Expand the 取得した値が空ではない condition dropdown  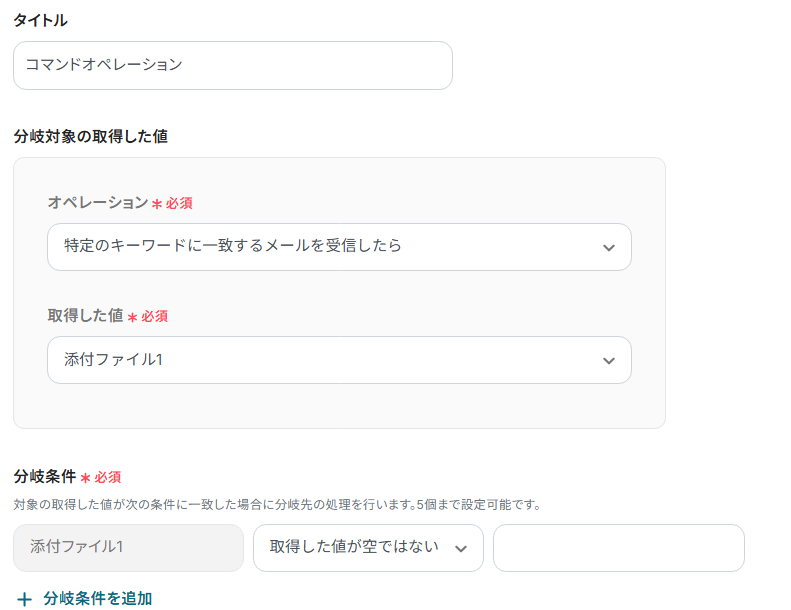tap(355, 547)
